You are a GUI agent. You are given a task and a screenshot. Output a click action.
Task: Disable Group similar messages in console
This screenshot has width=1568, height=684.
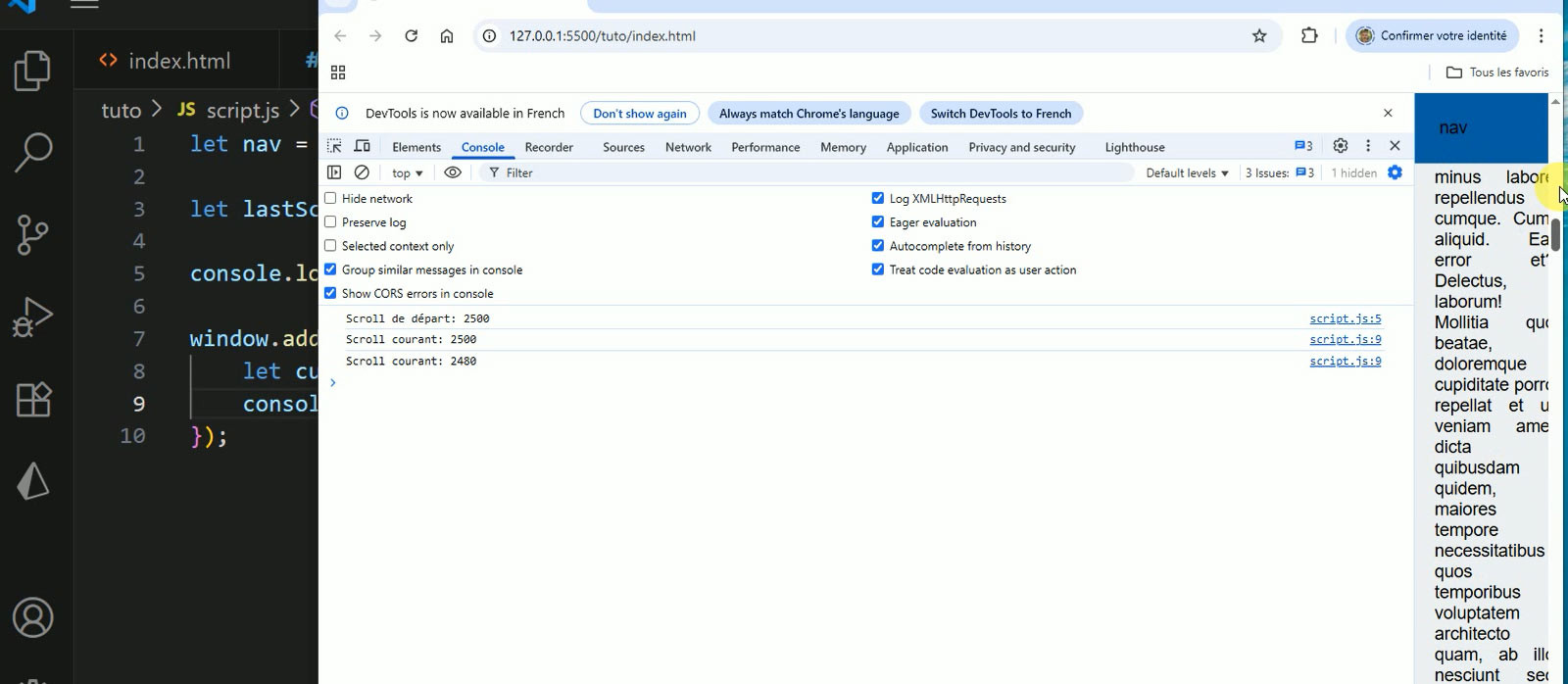tap(330, 269)
